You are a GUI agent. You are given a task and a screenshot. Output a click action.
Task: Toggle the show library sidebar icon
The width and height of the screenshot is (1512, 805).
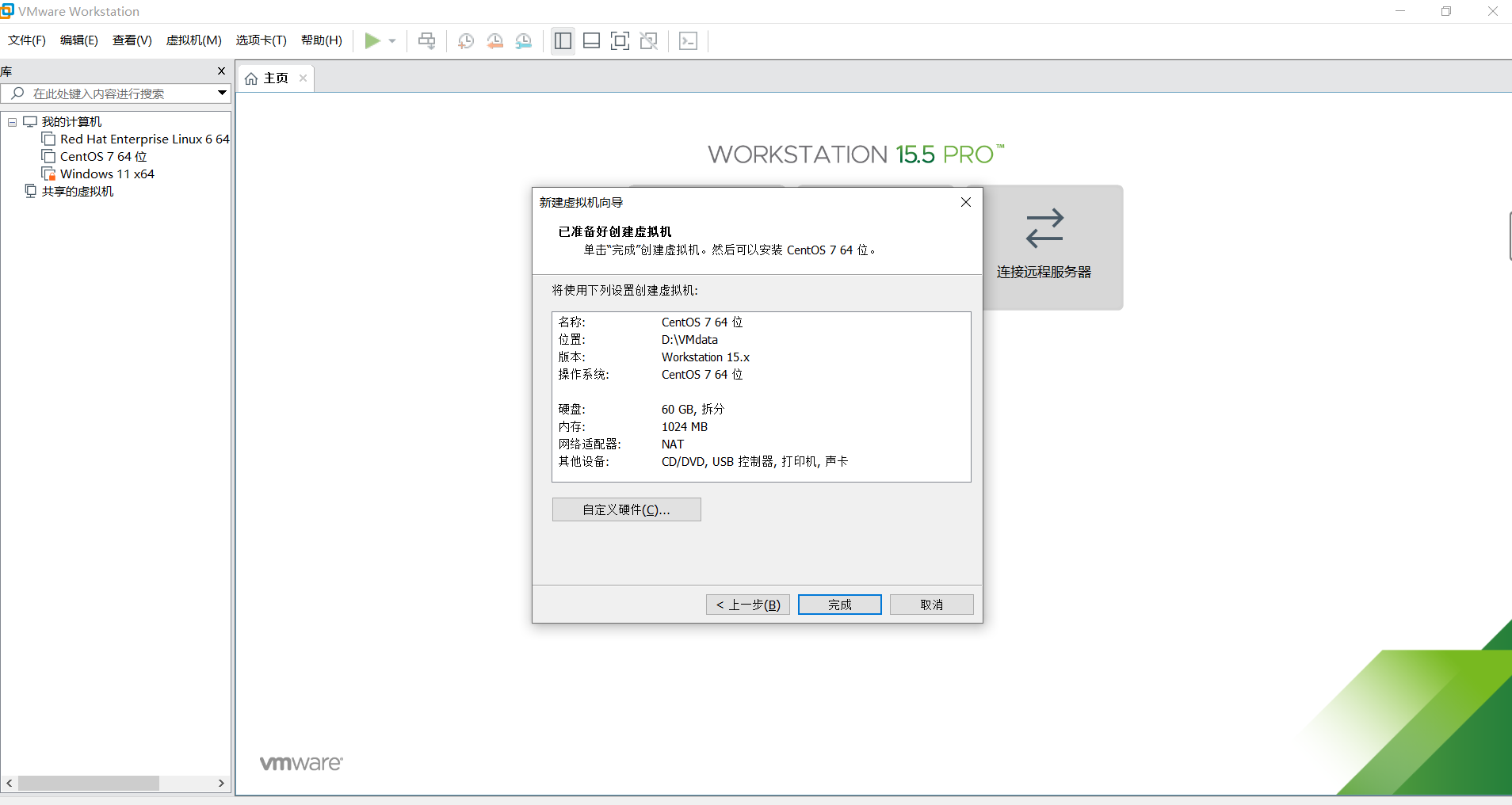click(563, 40)
